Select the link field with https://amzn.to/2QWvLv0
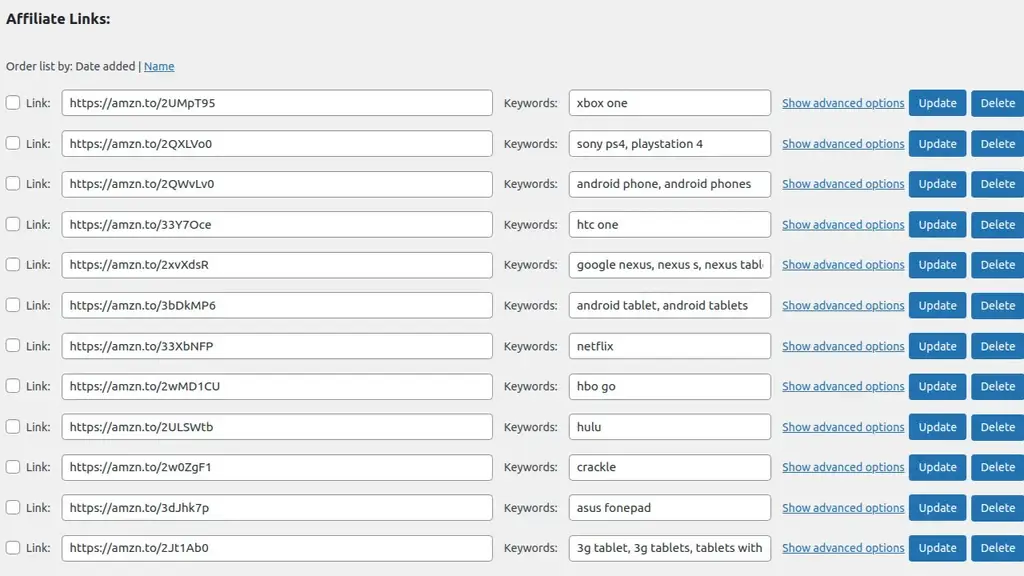 pyautogui.click(x=277, y=184)
